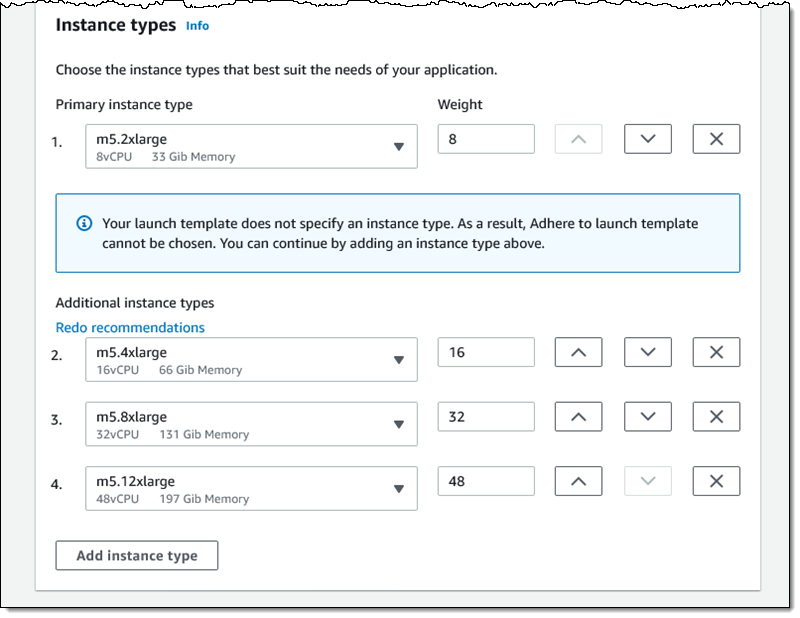Remove the m5.12xlarge instance type

click(716, 481)
